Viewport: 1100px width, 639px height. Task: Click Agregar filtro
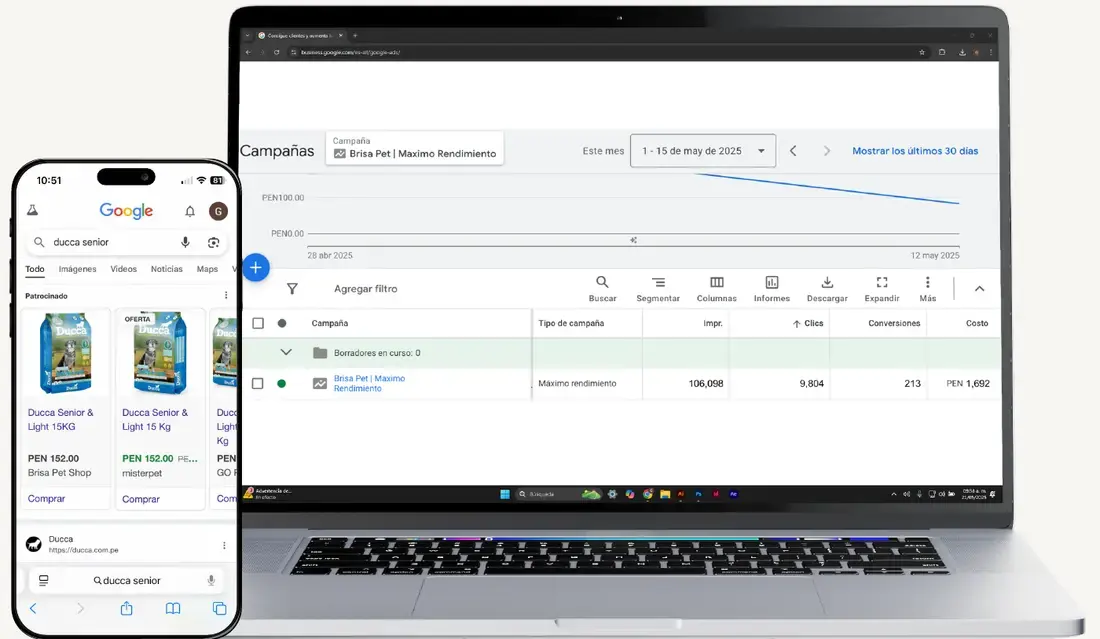click(x=365, y=288)
